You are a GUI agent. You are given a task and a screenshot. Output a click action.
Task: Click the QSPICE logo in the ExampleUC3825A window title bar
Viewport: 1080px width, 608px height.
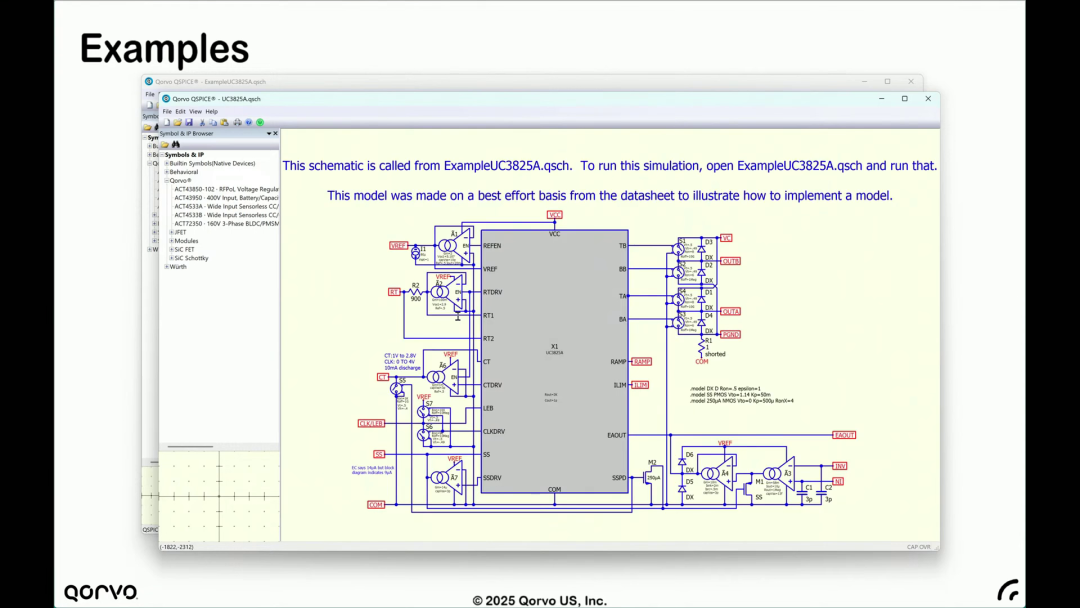(x=149, y=81)
